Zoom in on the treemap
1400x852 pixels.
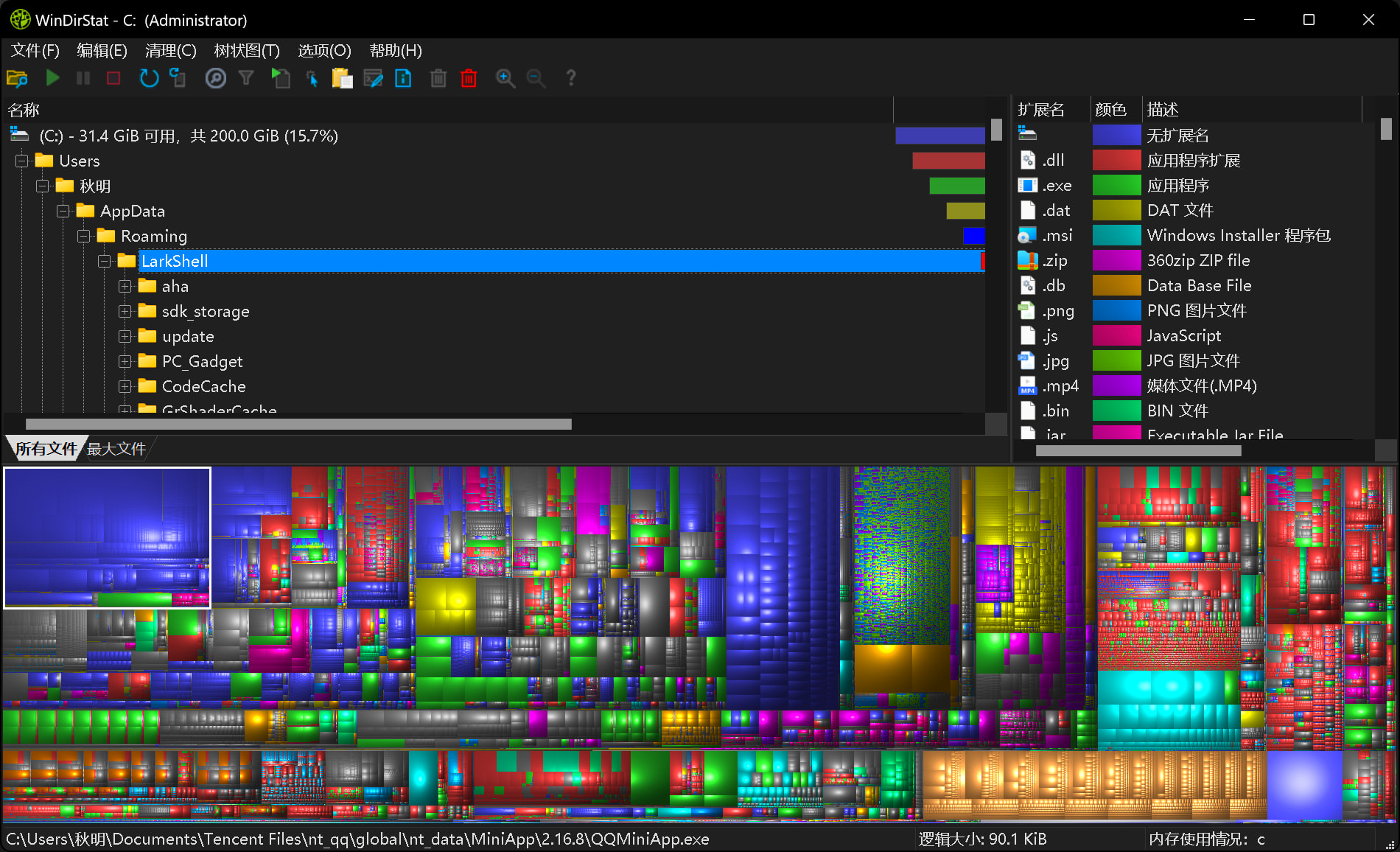point(505,78)
